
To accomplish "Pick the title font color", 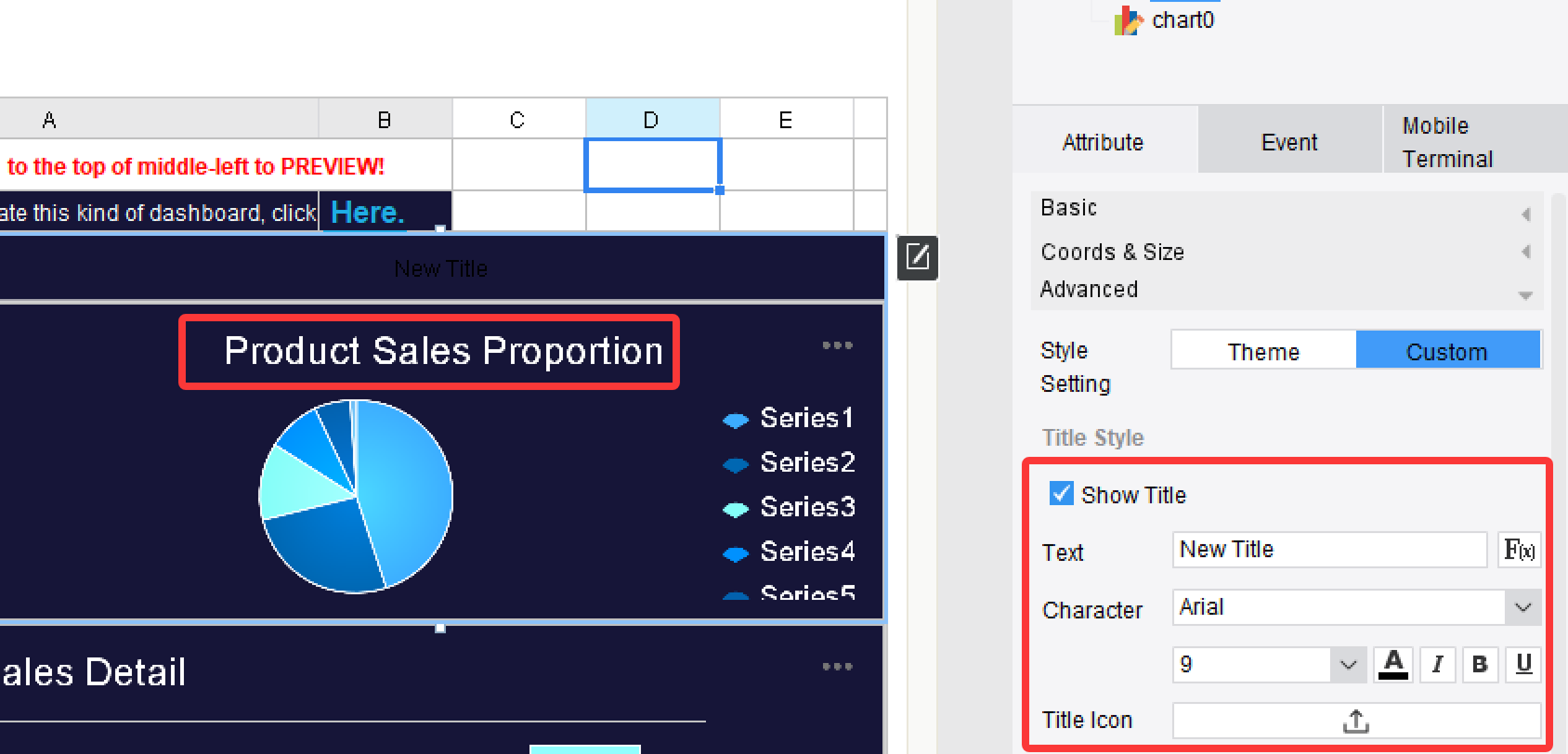I will 1392,664.
